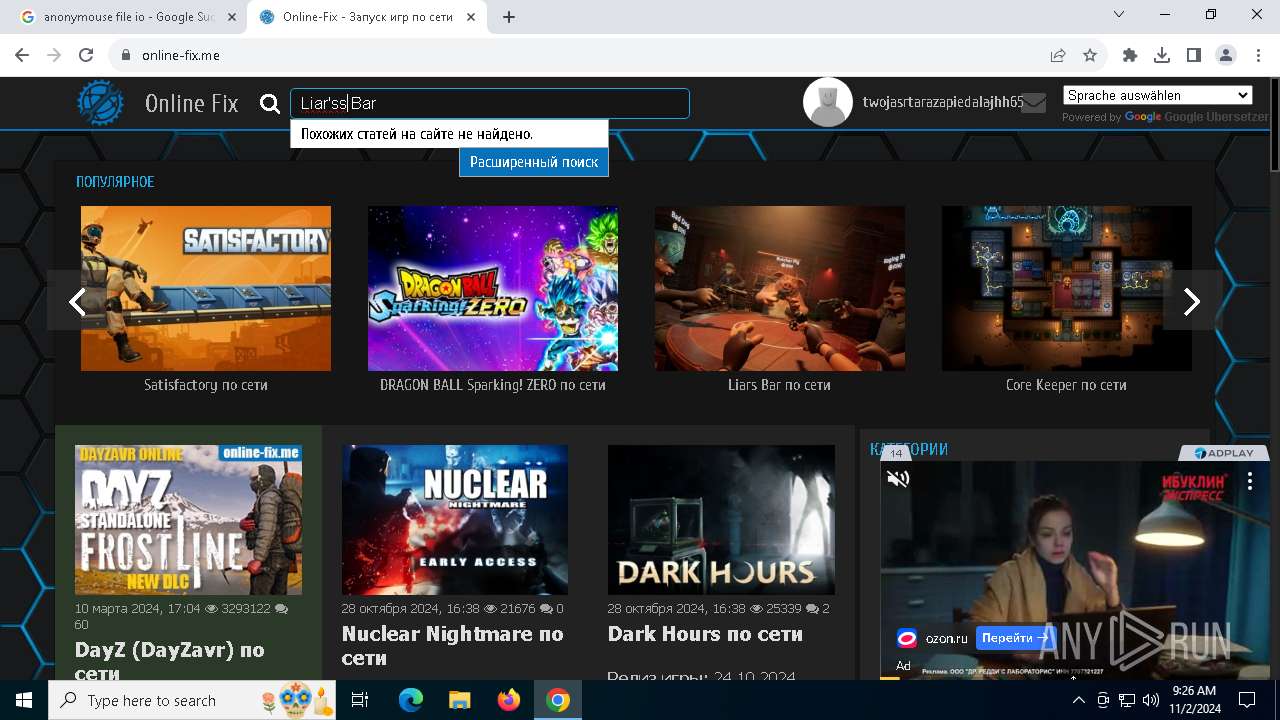This screenshot has height=720, width=1280.
Task: Open Core Keeper по сети title link
Action: click(1067, 385)
